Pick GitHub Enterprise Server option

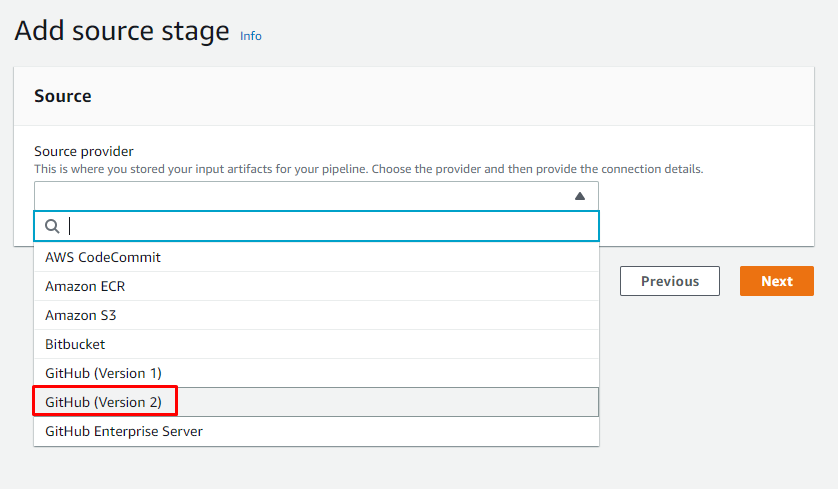click(124, 431)
